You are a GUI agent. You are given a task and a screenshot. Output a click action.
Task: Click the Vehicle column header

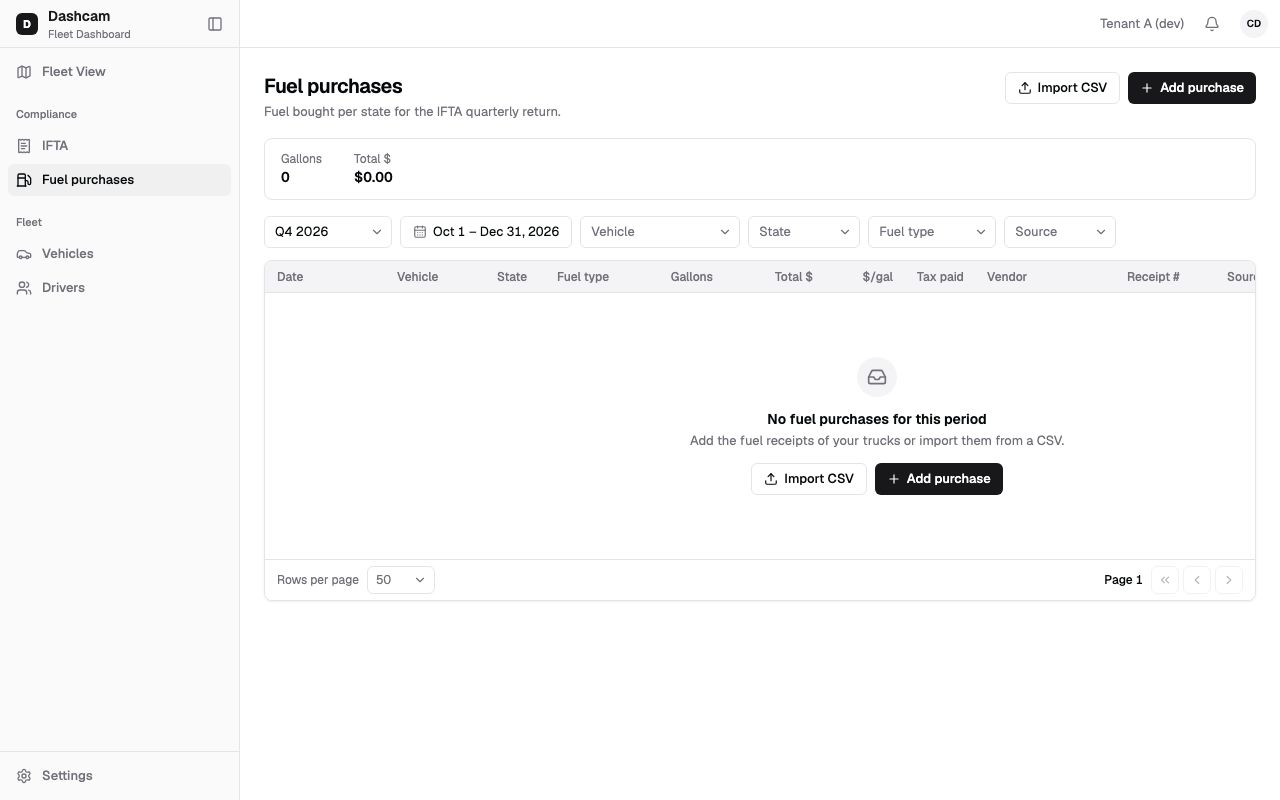pos(418,277)
